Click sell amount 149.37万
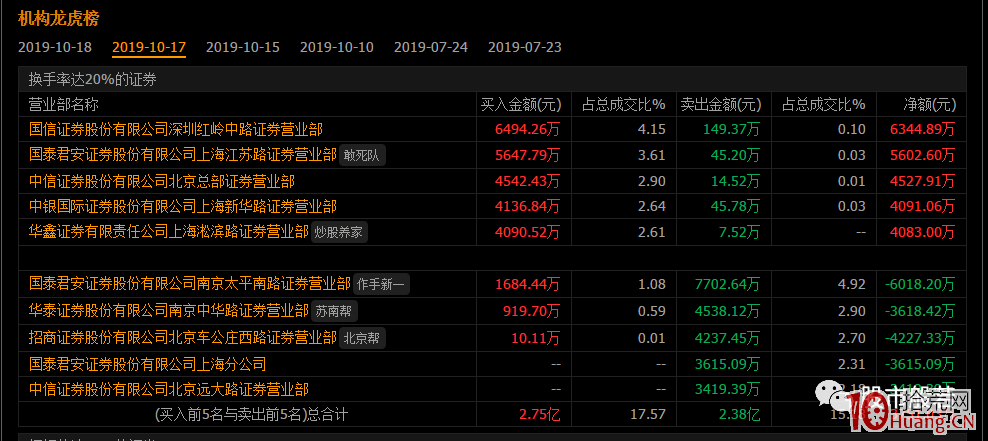The image size is (988, 441). [x=731, y=130]
